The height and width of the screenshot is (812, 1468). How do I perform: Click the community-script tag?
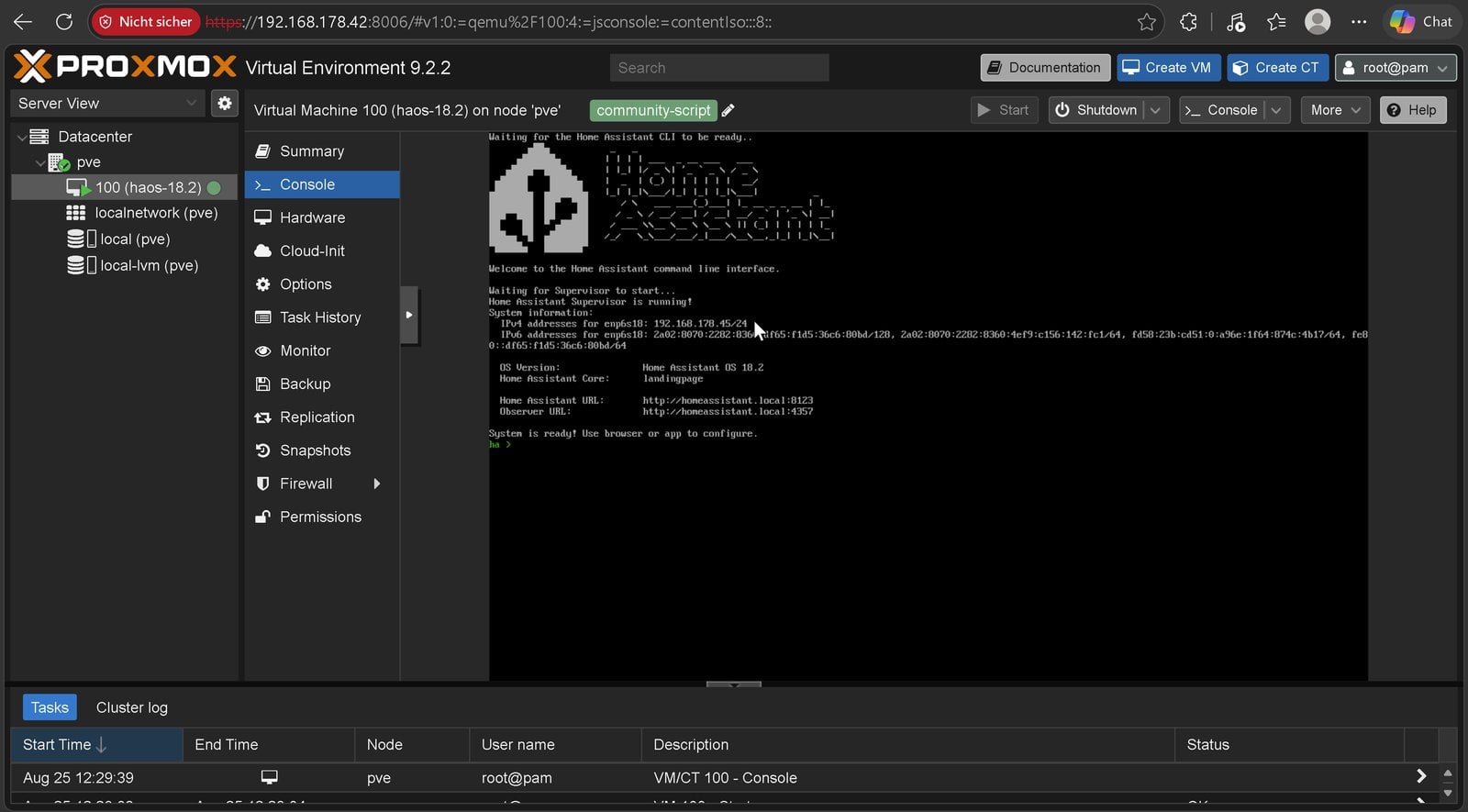coord(653,110)
